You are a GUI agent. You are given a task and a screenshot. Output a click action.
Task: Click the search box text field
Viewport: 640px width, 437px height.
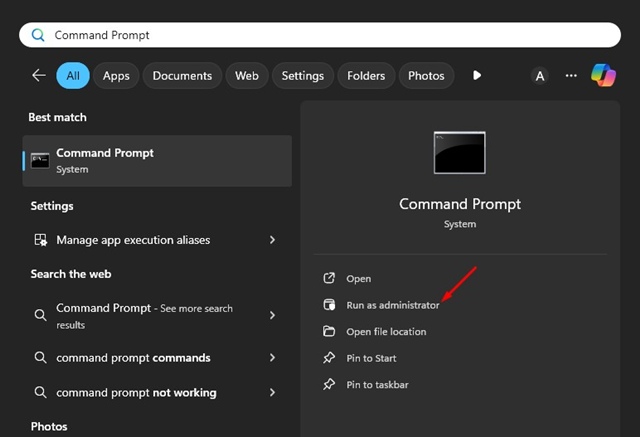tap(320, 35)
